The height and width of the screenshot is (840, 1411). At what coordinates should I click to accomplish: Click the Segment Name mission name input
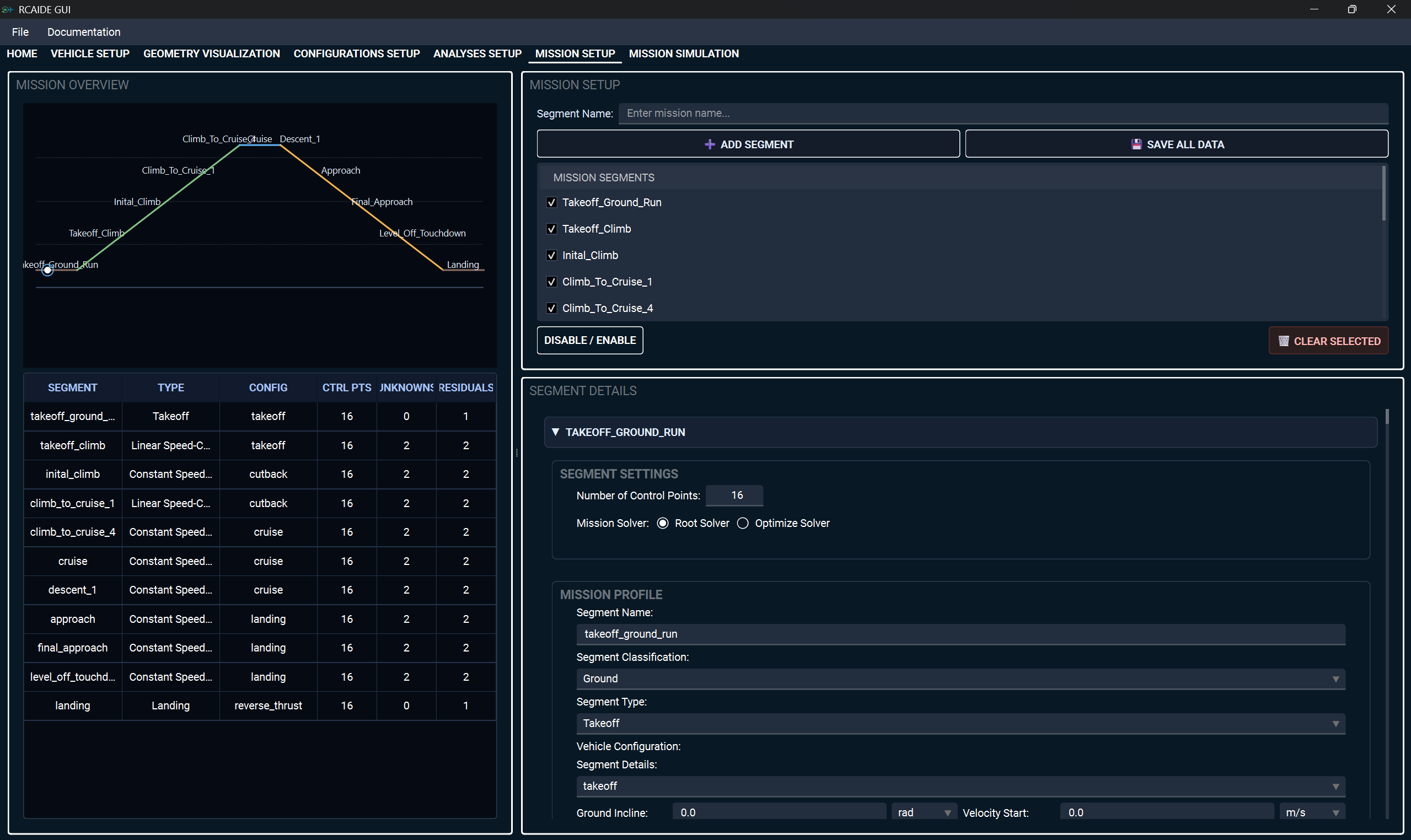click(1003, 113)
